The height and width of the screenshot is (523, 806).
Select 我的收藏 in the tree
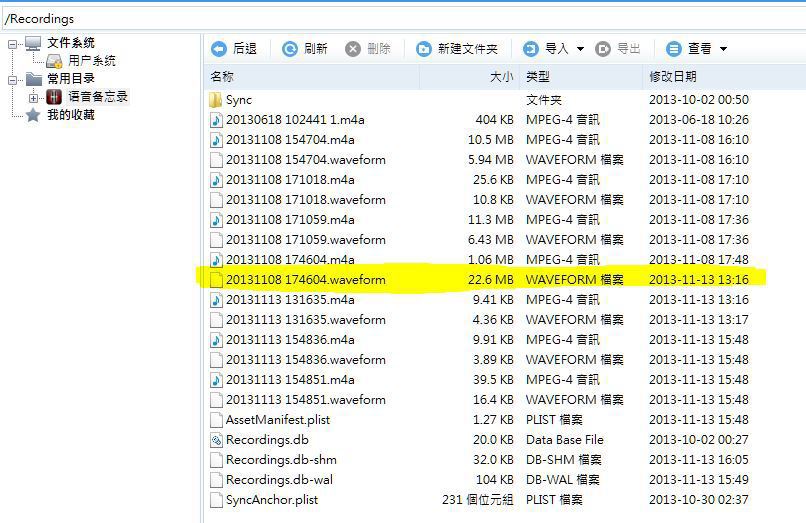click(71, 114)
